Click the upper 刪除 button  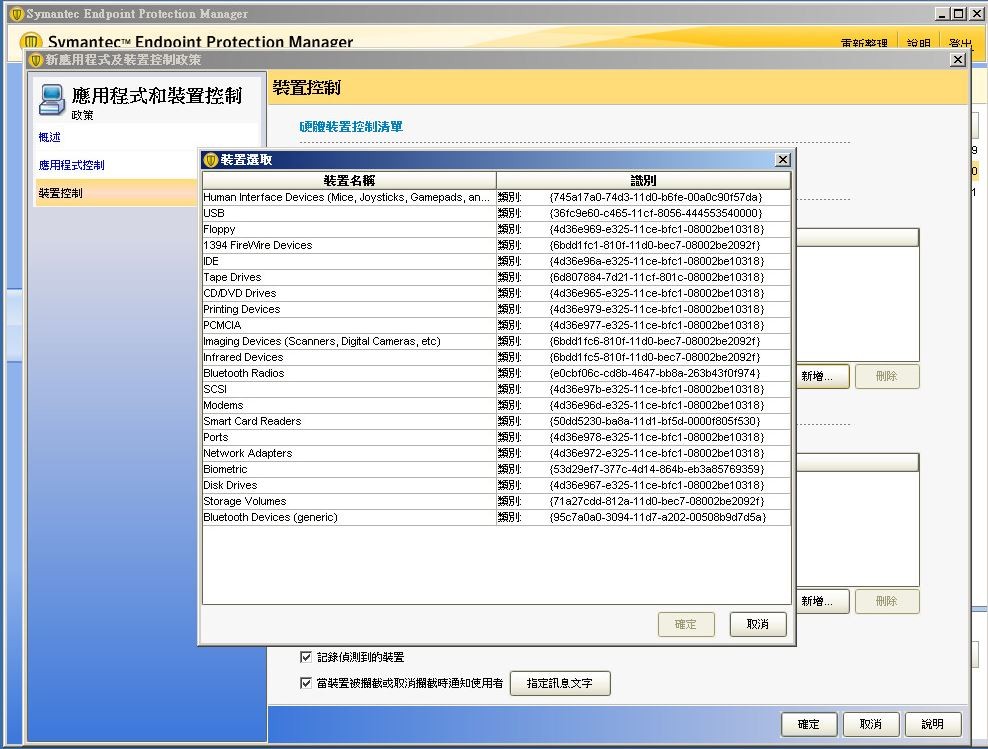click(x=887, y=376)
